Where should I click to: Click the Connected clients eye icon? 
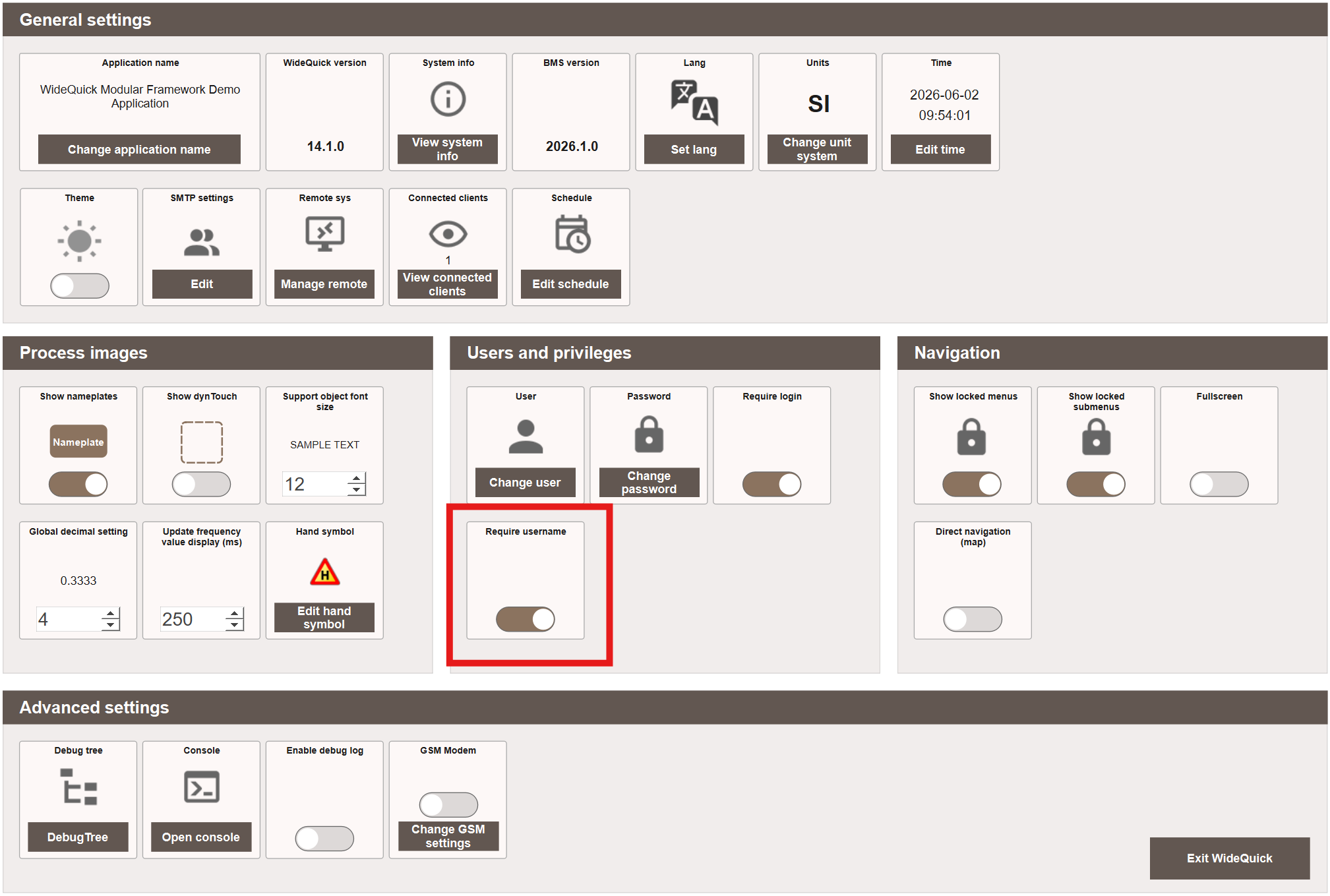tap(448, 234)
